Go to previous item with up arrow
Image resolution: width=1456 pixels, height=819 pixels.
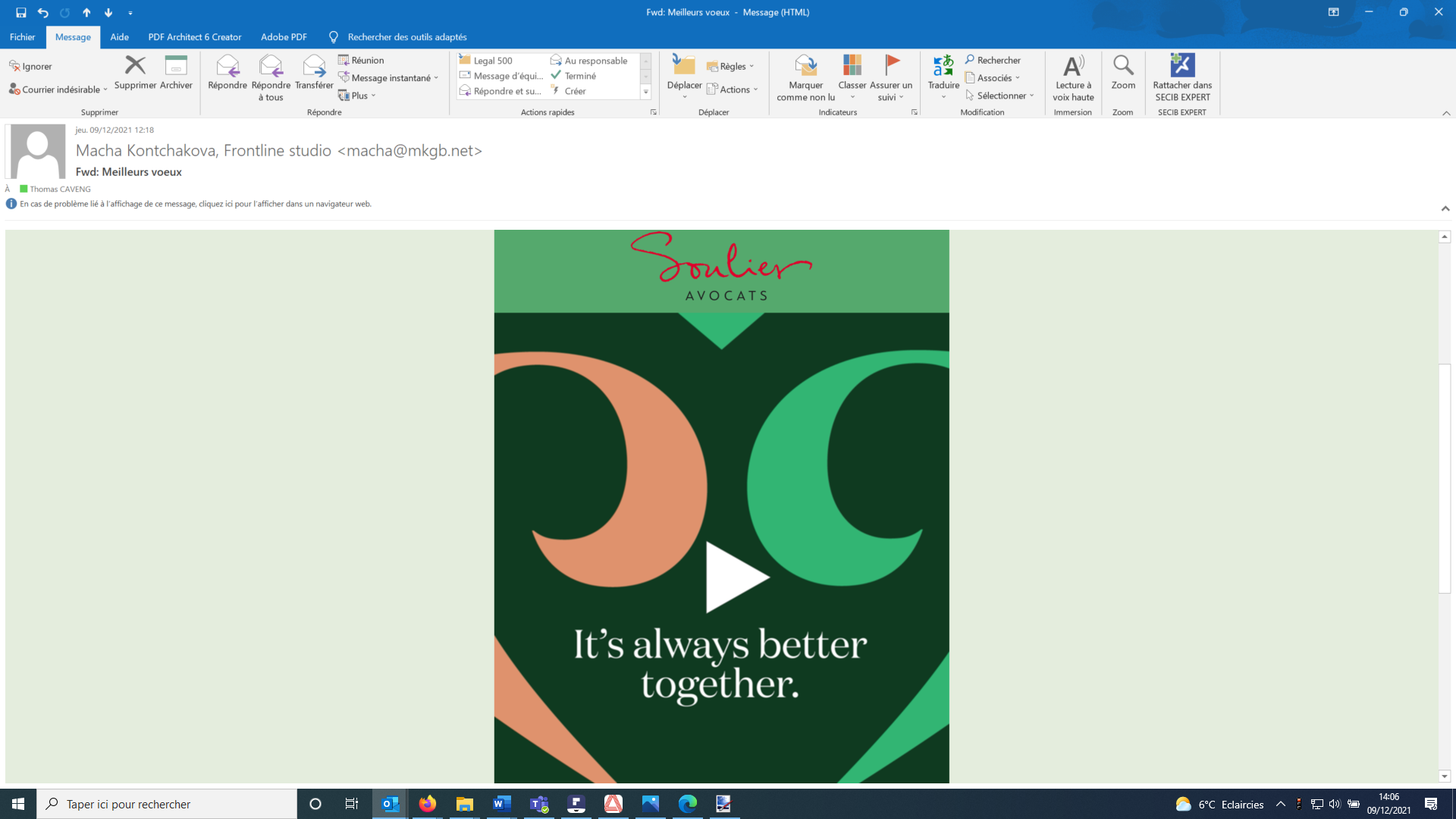point(86,12)
